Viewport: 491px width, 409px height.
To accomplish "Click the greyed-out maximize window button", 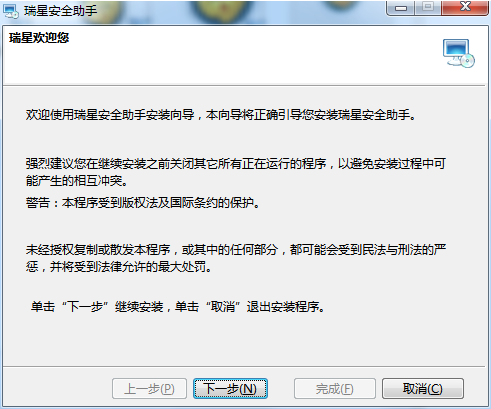I will point(428,7).
